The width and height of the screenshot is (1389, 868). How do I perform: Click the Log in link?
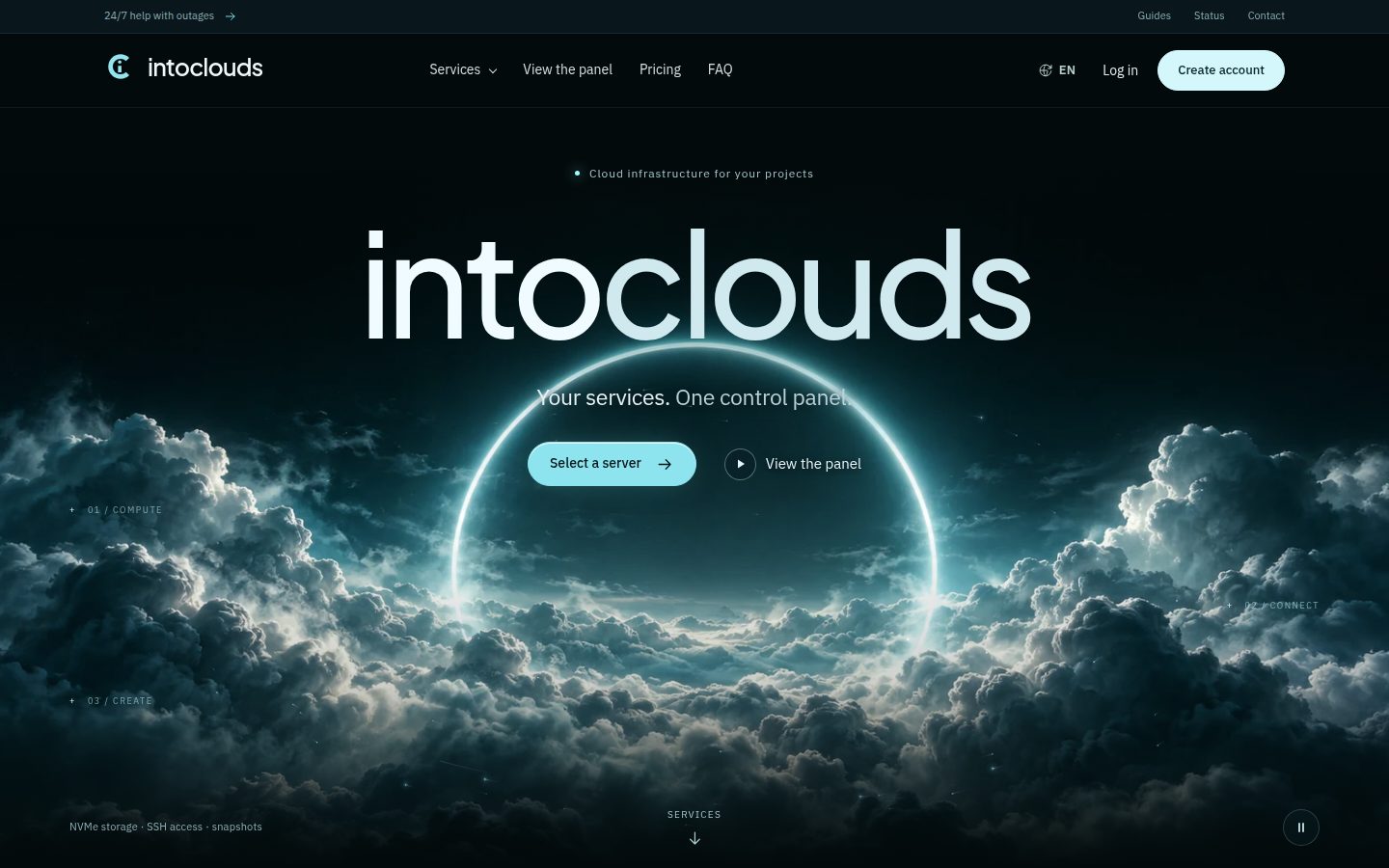pos(1120,70)
